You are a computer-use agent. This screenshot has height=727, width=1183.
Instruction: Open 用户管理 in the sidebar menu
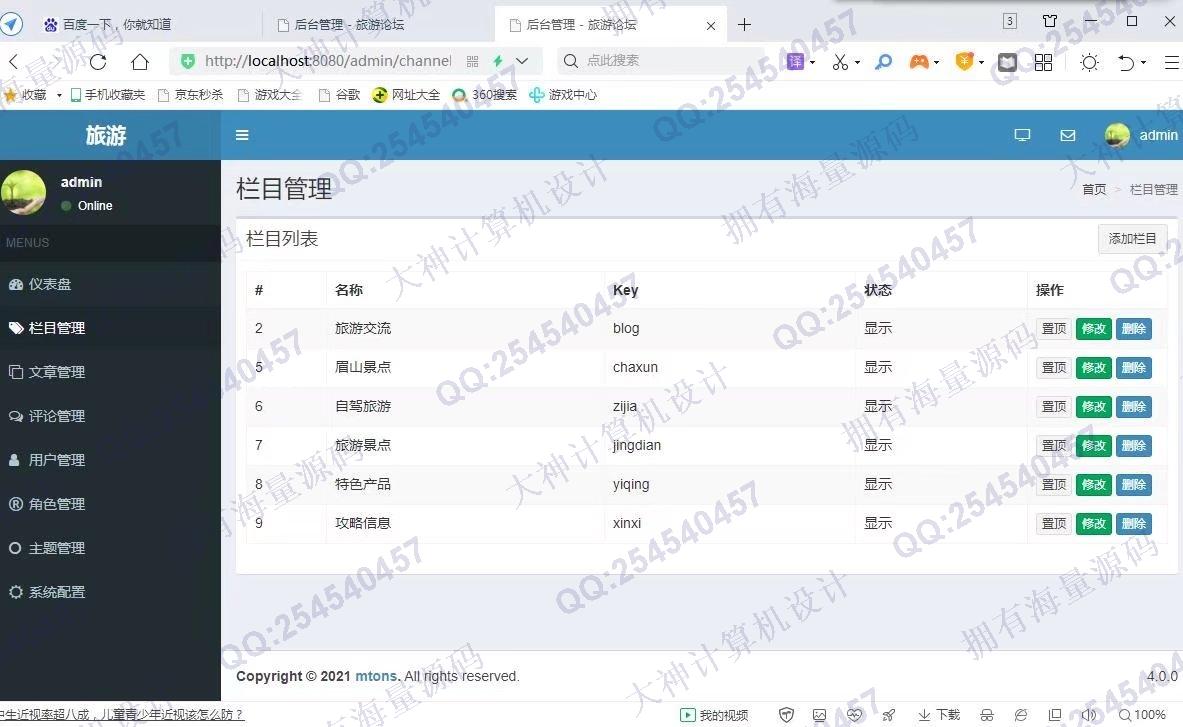pyautogui.click(x=56, y=460)
